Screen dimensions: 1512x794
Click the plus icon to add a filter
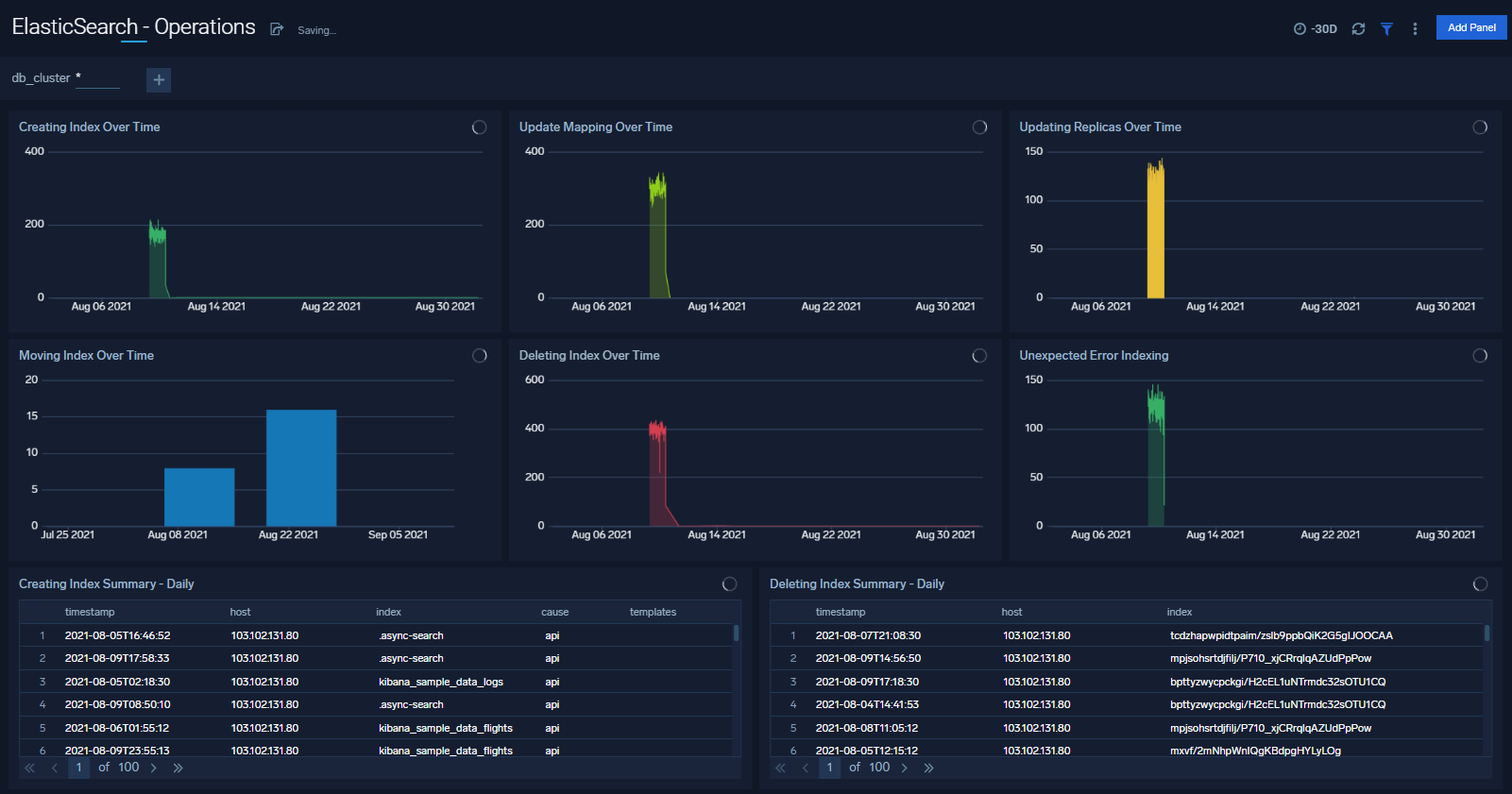159,80
